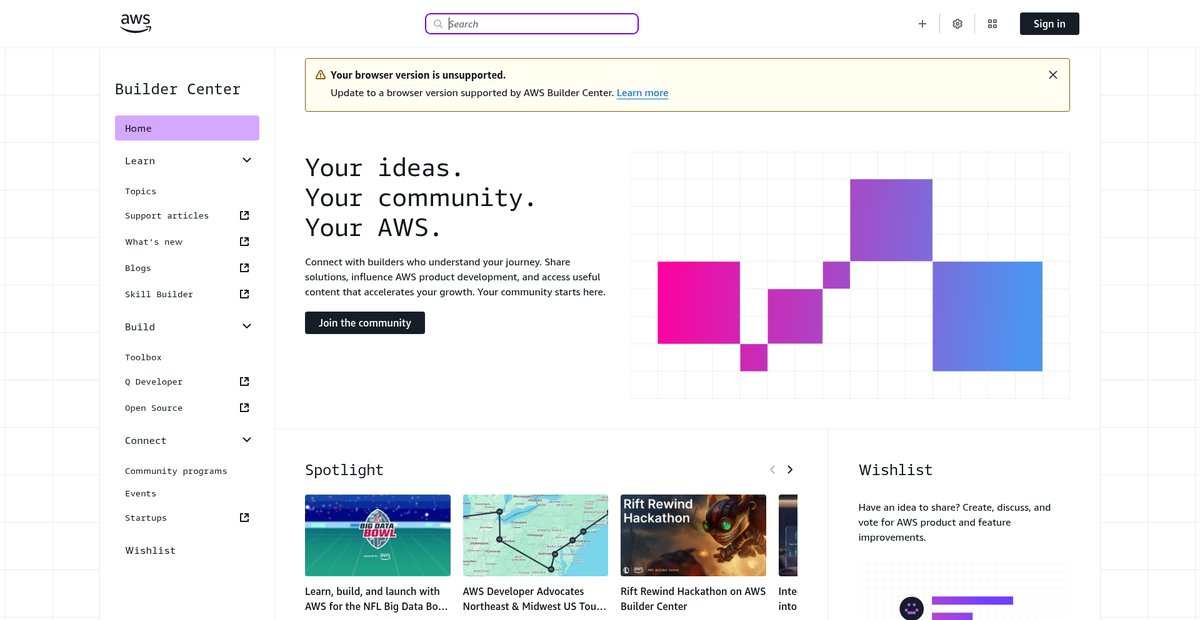Click the warning triangle icon in banner
Image resolution: width=1200 pixels, height=620 pixels.
(x=320, y=75)
